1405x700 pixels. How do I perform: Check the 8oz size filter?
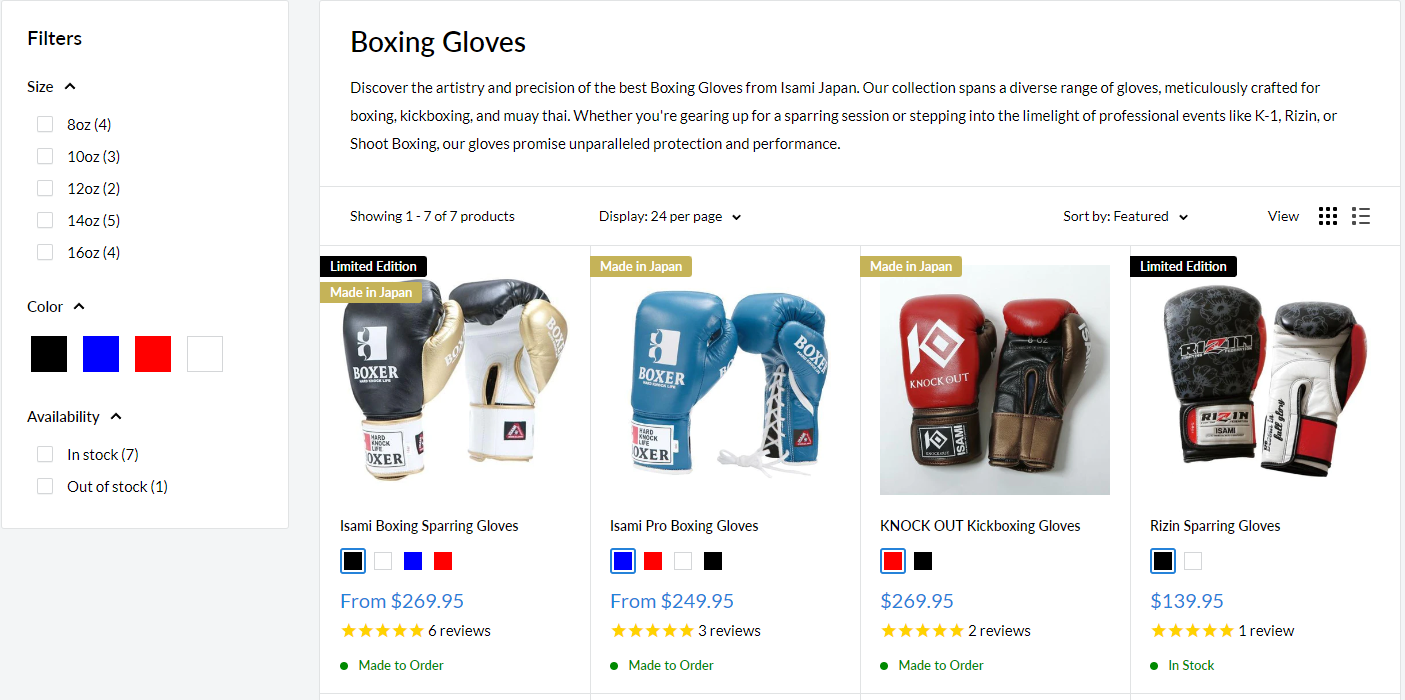pos(45,124)
